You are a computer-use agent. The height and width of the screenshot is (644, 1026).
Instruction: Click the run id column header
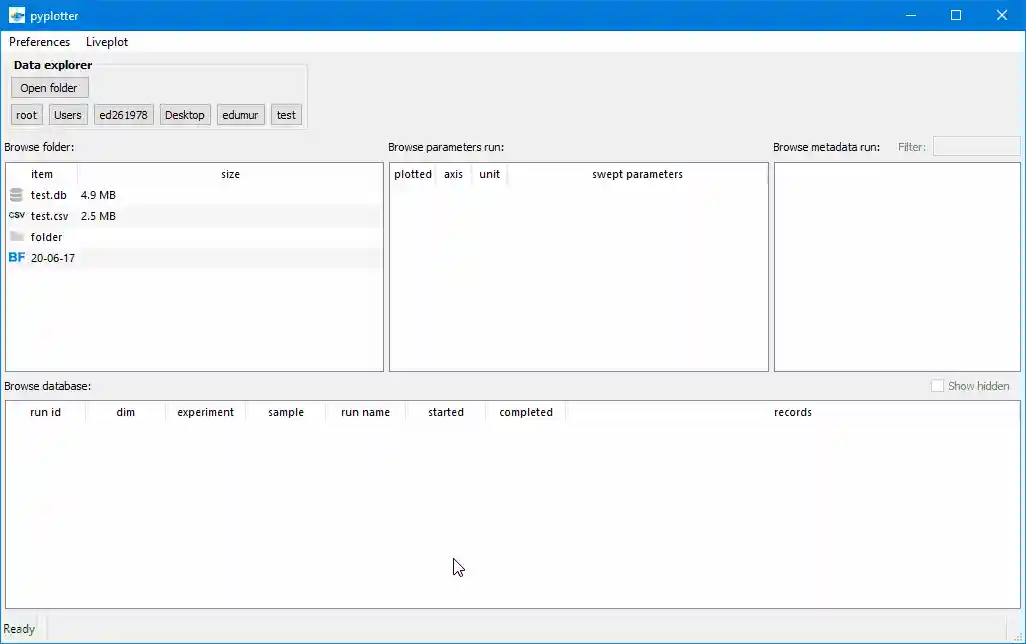(45, 412)
